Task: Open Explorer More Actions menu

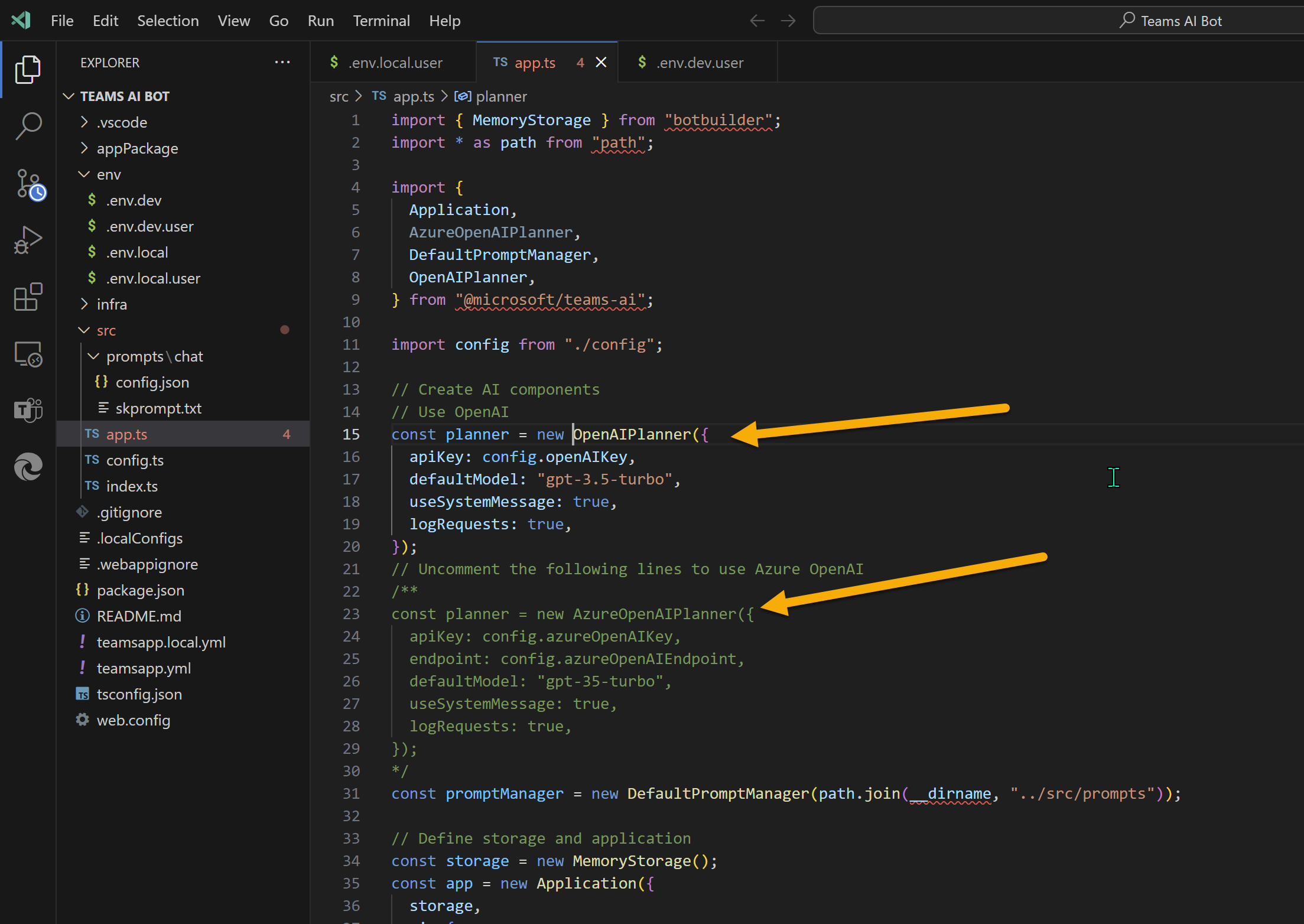Action: pos(282,62)
